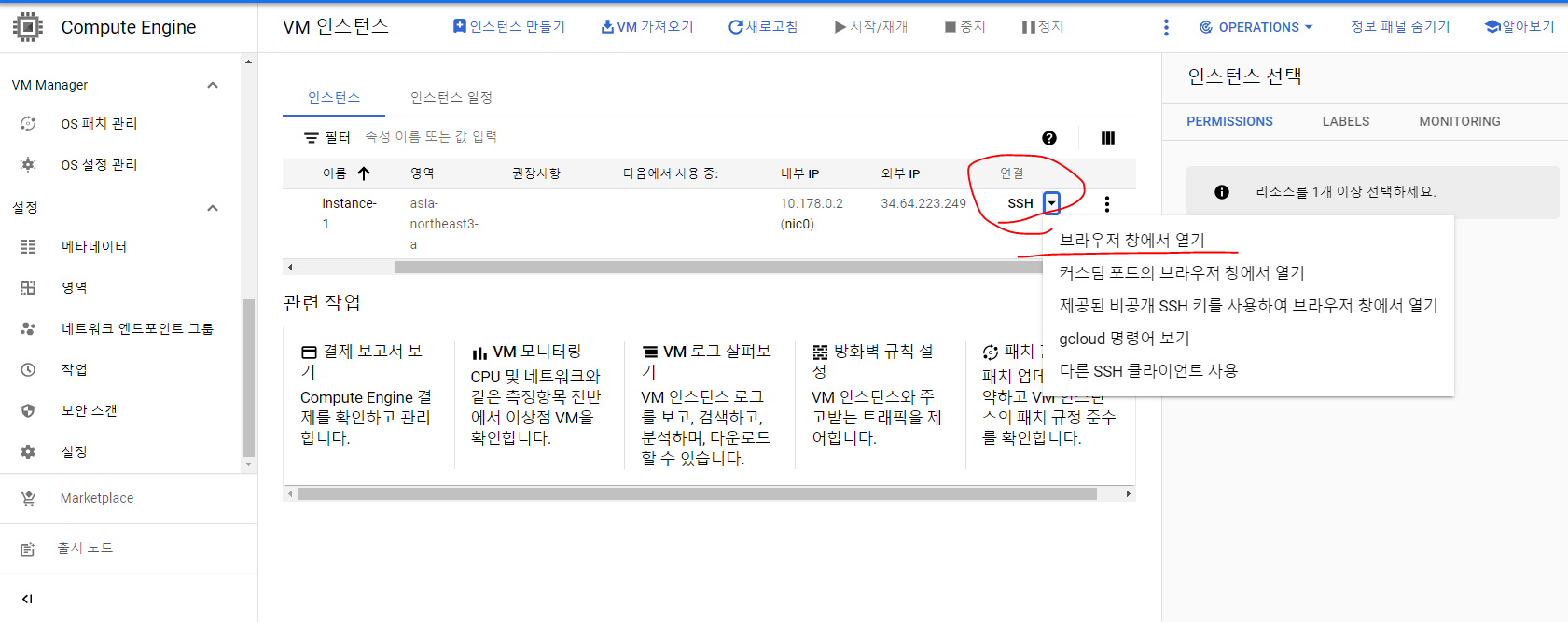The height and width of the screenshot is (622, 1568).
Task: Click VM 가져오기 button
Action: (x=647, y=27)
